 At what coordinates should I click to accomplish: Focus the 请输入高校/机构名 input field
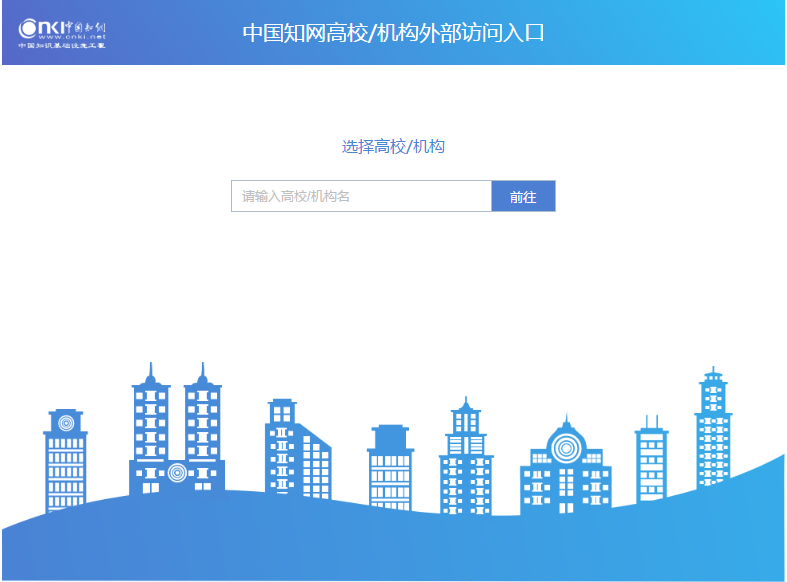361,197
